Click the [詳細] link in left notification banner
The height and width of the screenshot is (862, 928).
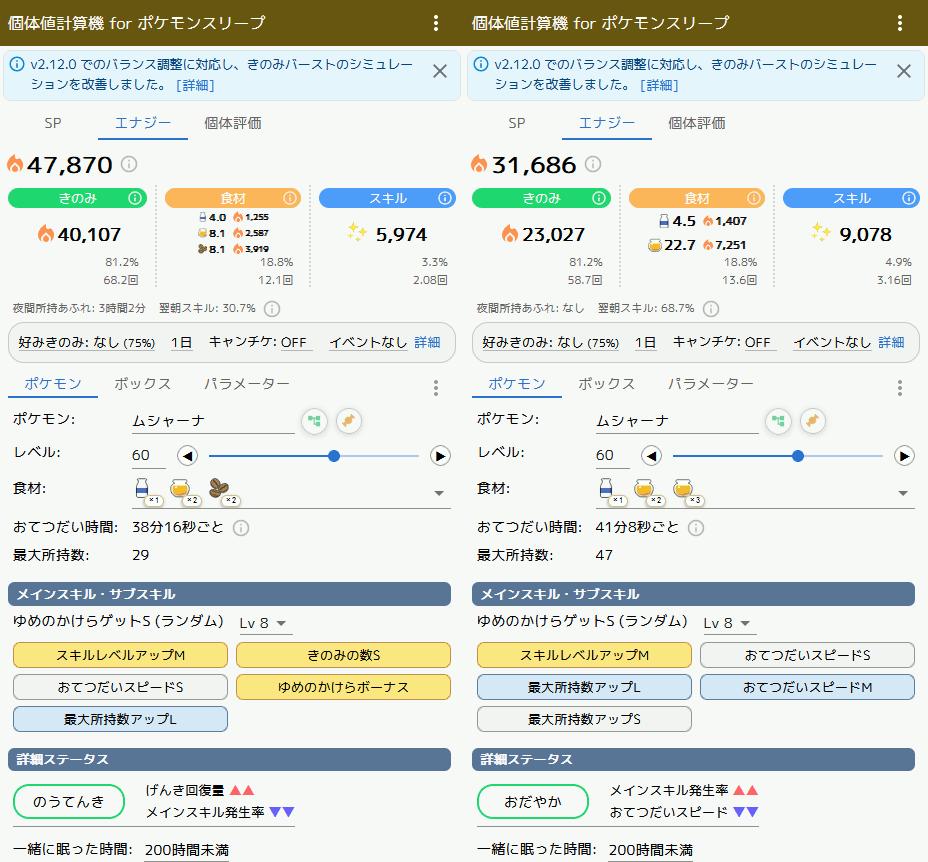click(x=195, y=85)
